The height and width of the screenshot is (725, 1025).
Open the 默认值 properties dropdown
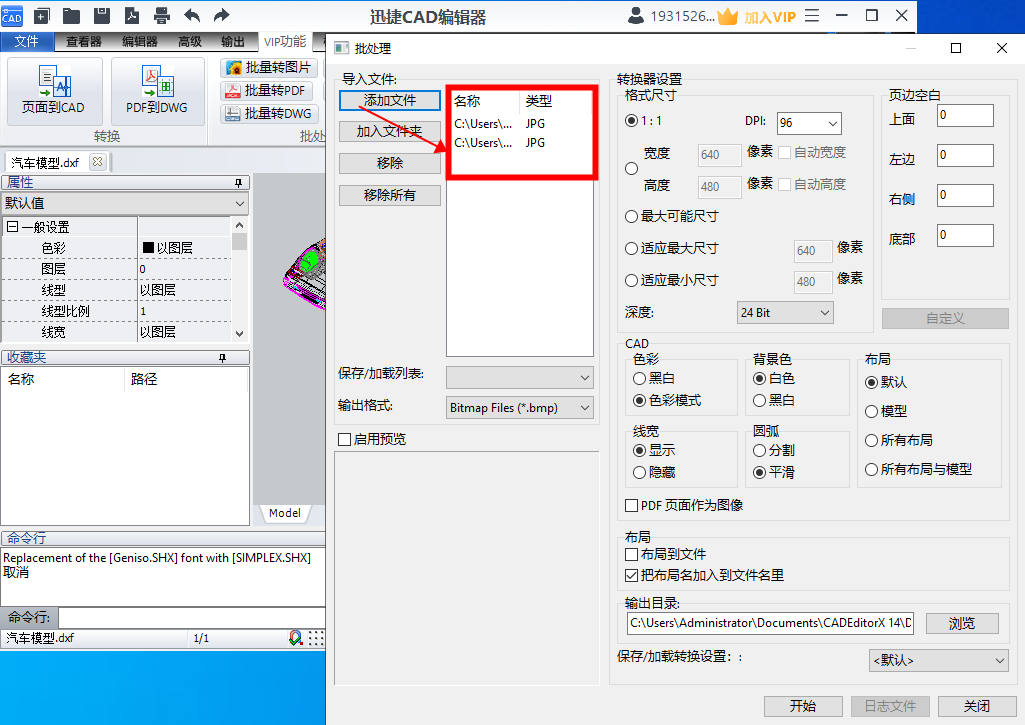125,203
